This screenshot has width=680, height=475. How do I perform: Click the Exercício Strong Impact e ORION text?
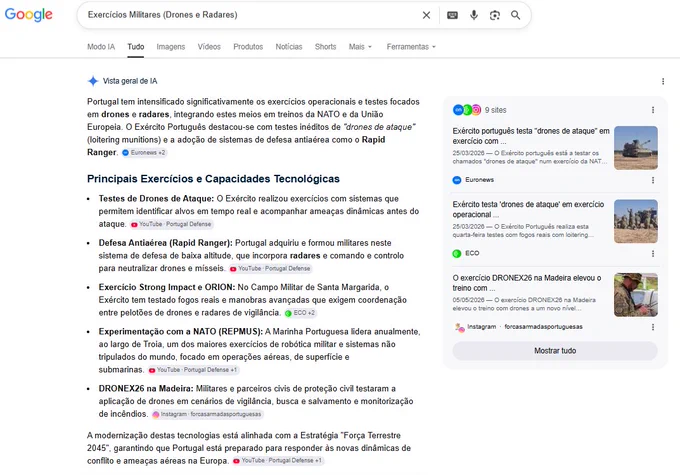click(x=167, y=287)
